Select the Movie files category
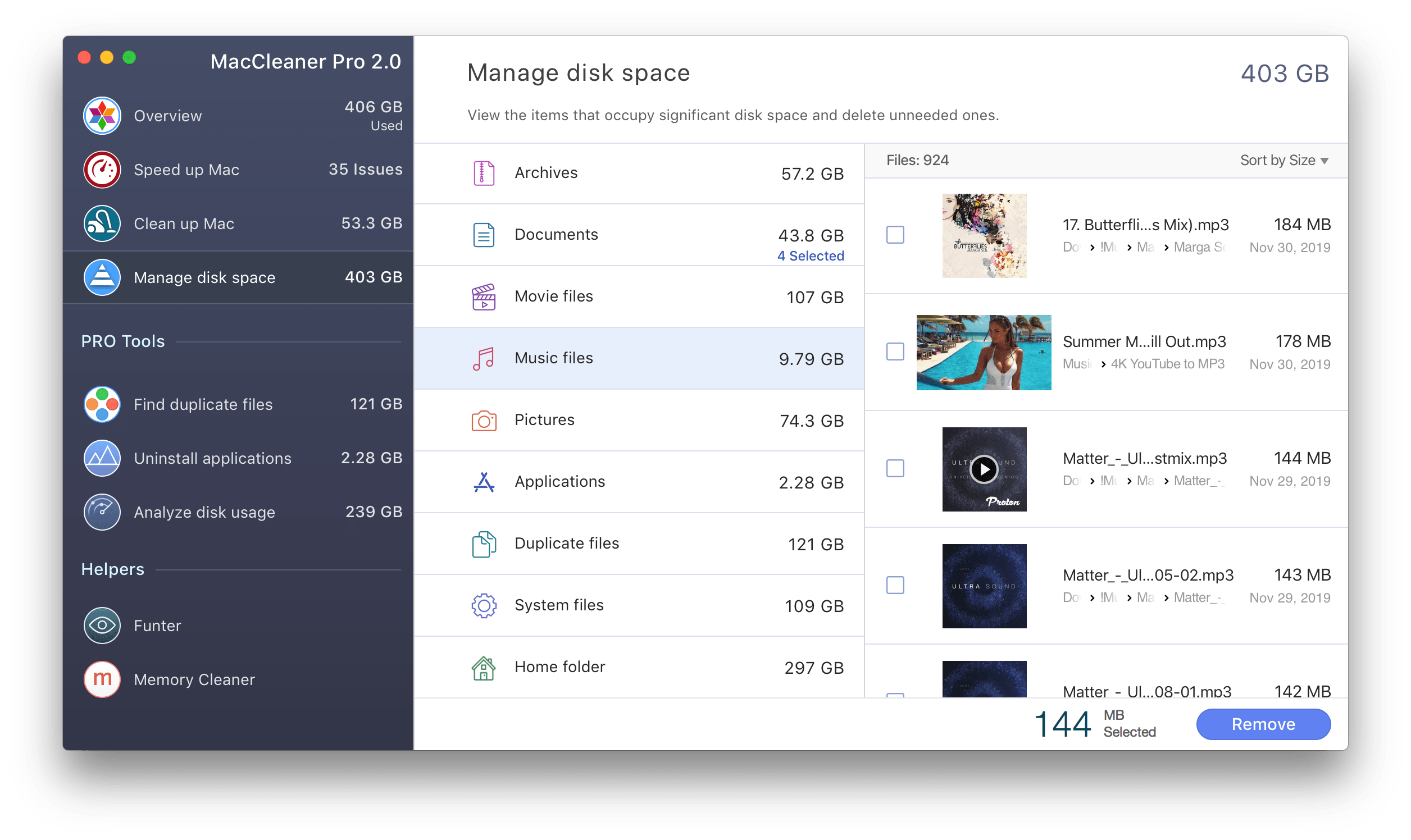This screenshot has height=840, width=1411. point(639,296)
